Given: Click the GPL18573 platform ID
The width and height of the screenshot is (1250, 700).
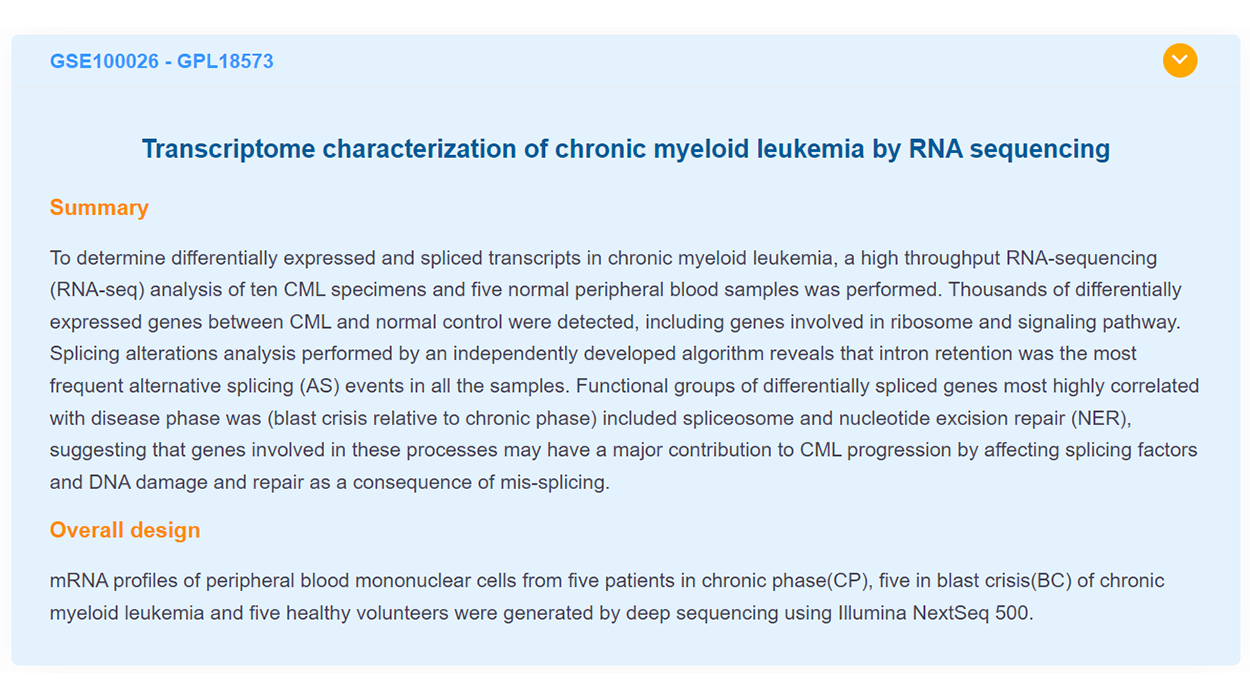Looking at the screenshot, I should [x=225, y=62].
